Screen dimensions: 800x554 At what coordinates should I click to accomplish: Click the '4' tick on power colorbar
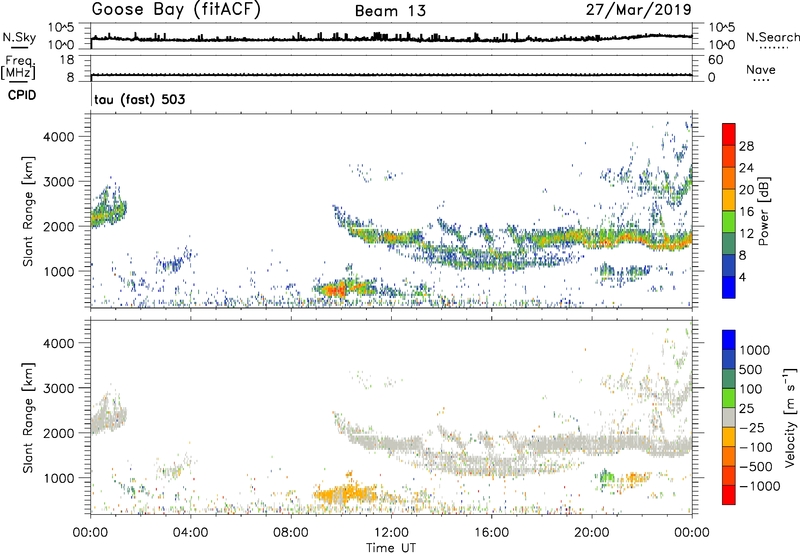click(743, 278)
